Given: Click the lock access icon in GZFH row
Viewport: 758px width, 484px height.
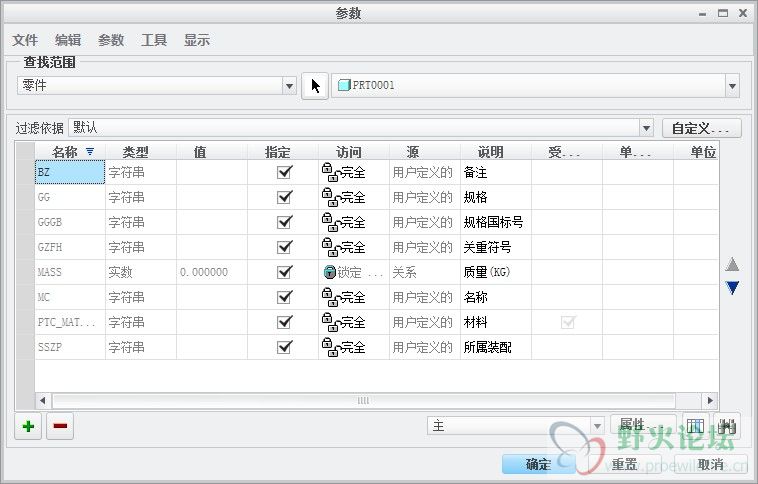Looking at the screenshot, I should pyautogui.click(x=330, y=247).
